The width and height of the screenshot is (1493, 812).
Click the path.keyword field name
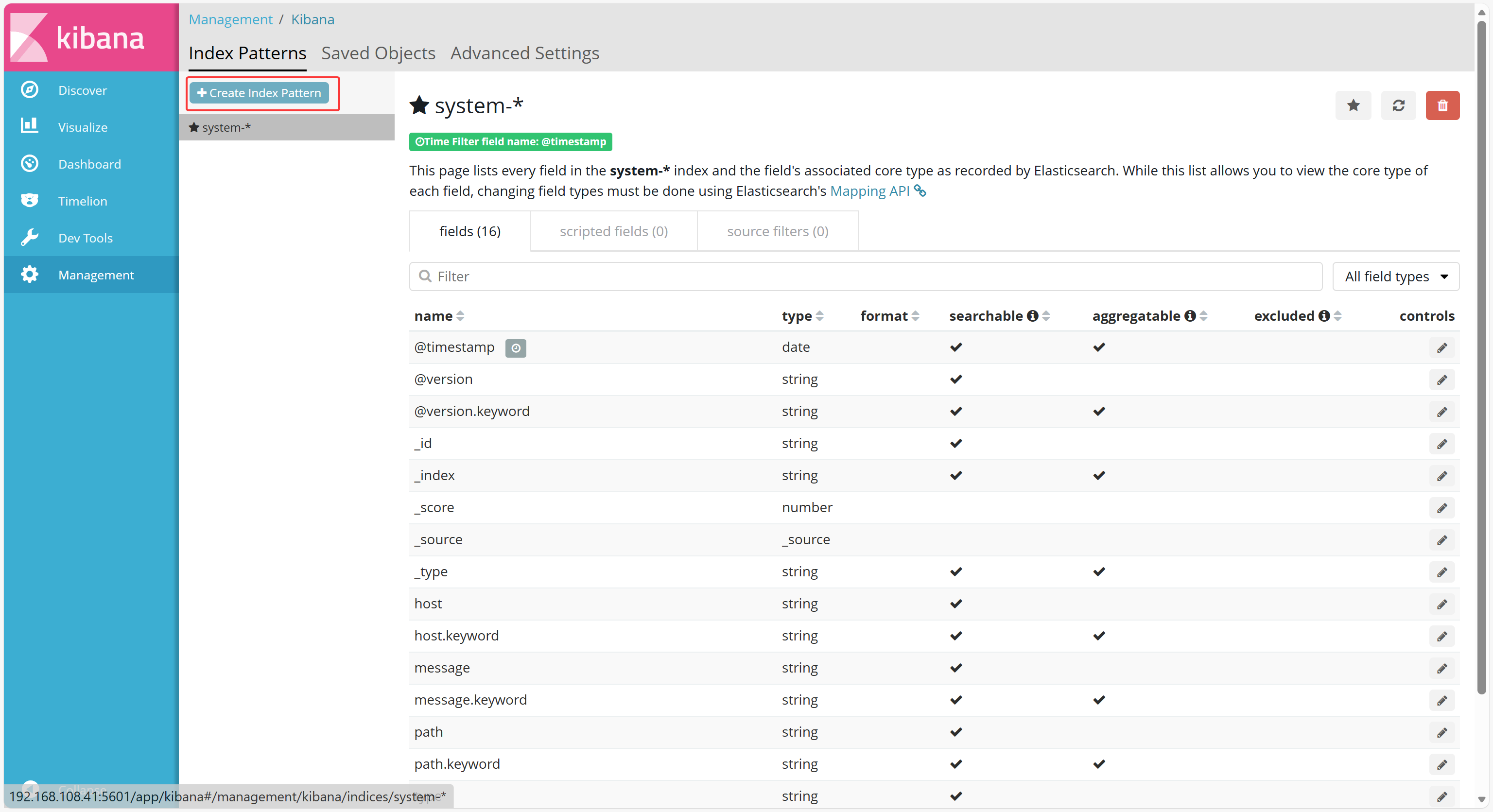(x=457, y=764)
